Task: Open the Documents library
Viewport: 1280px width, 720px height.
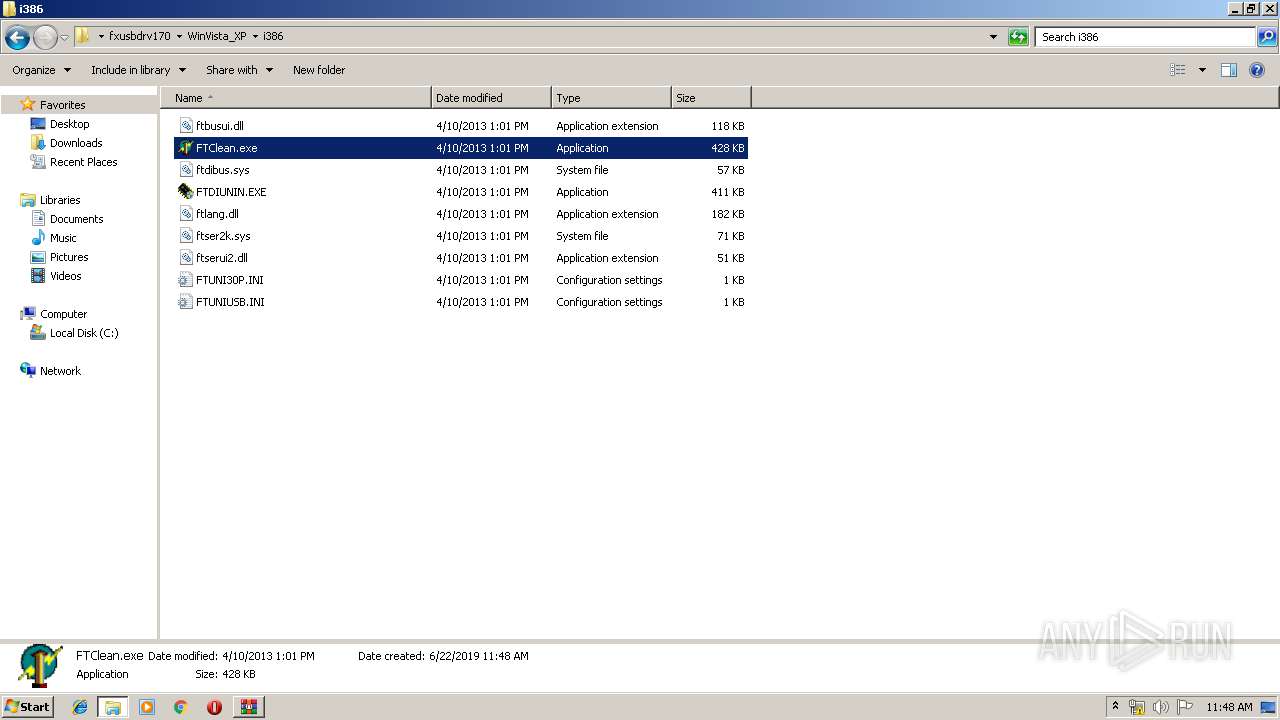Action: [76, 219]
